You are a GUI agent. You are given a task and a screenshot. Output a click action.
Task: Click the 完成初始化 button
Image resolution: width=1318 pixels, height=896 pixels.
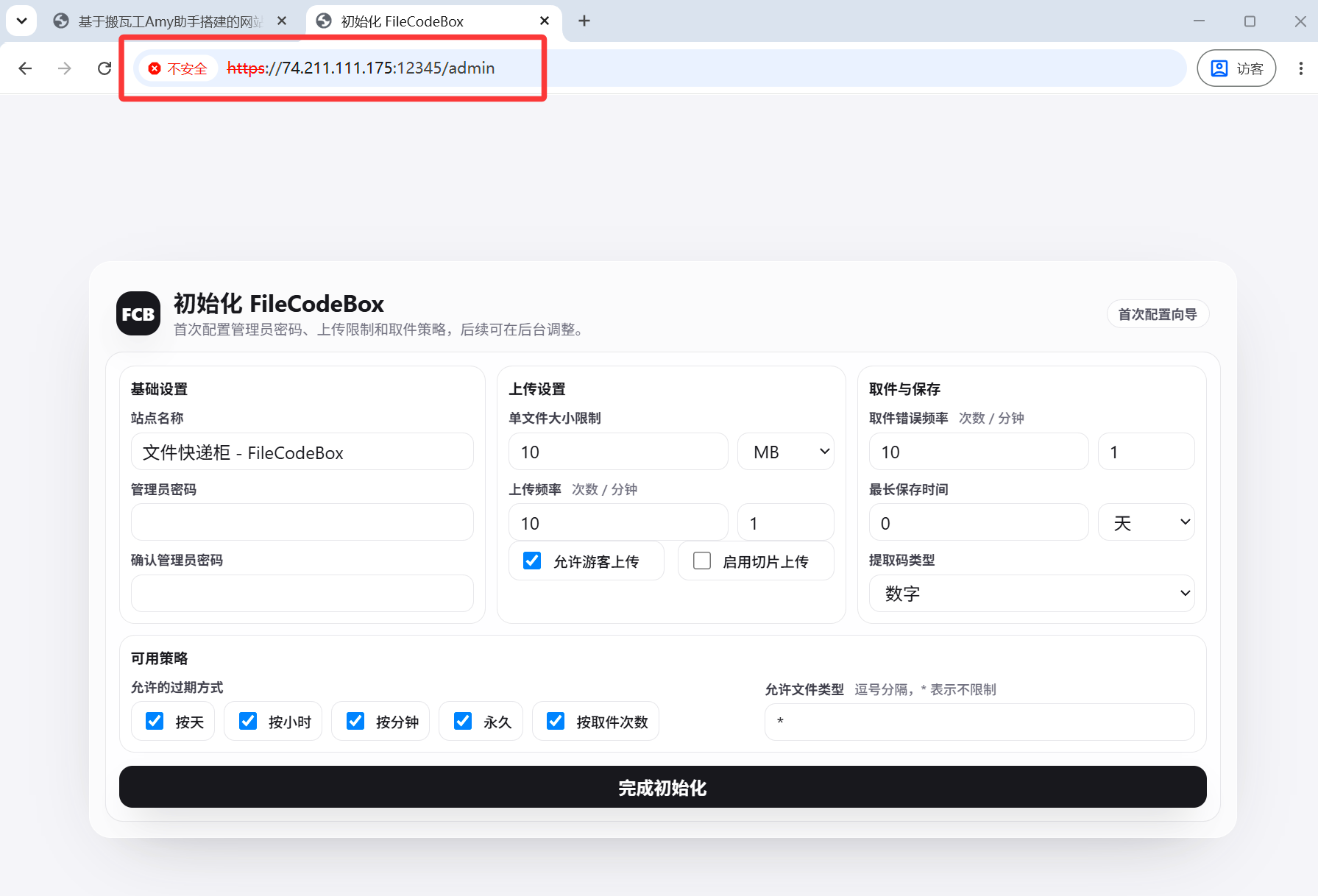[662, 787]
